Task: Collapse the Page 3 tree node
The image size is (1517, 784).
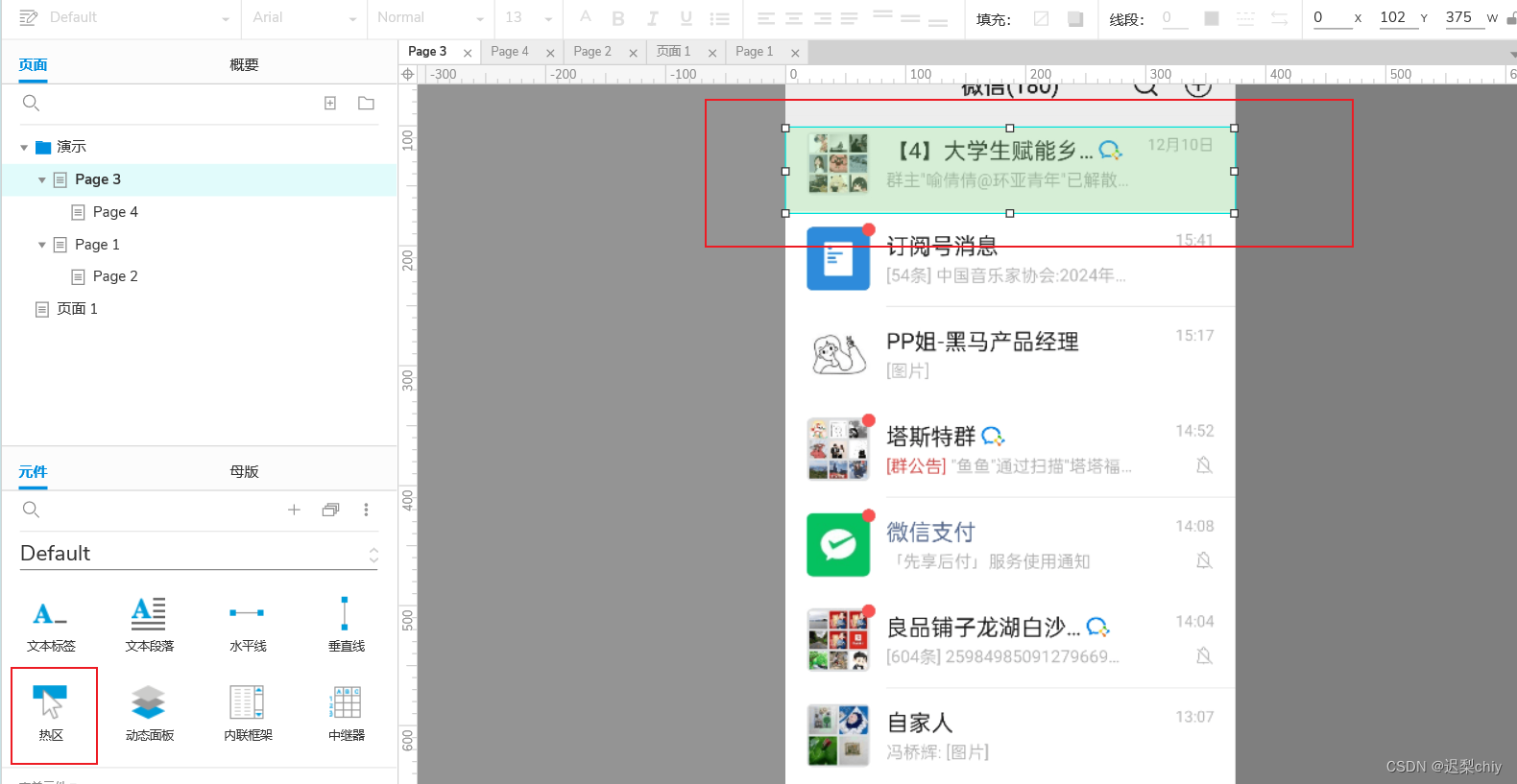Action: point(42,180)
